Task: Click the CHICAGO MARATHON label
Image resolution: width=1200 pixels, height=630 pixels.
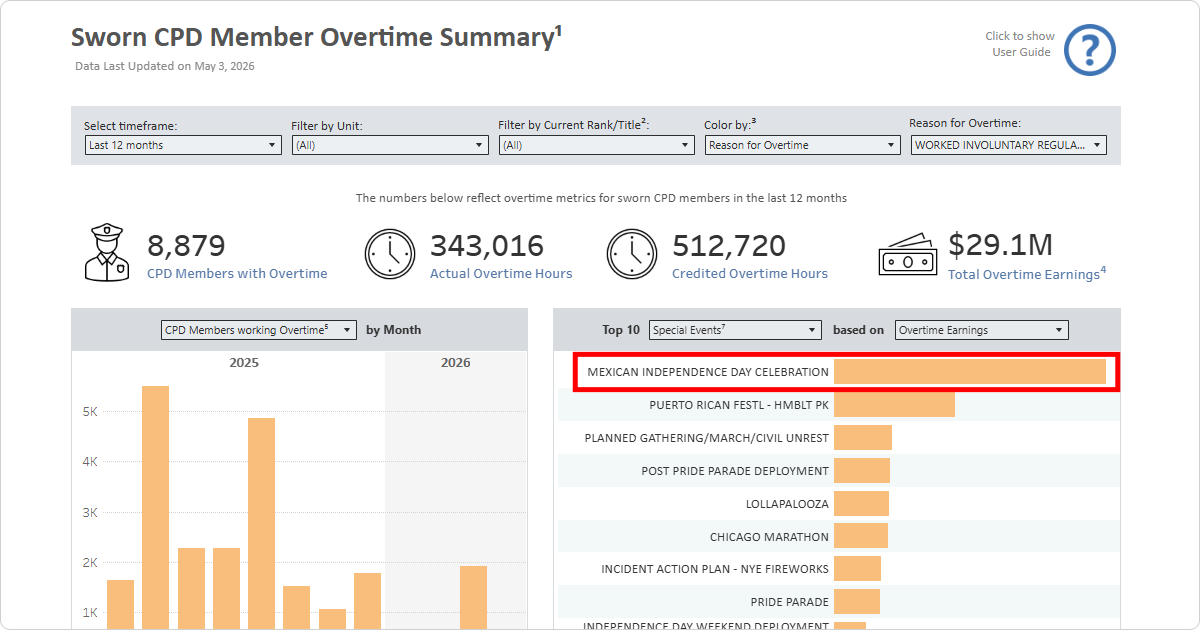Action: (x=769, y=537)
